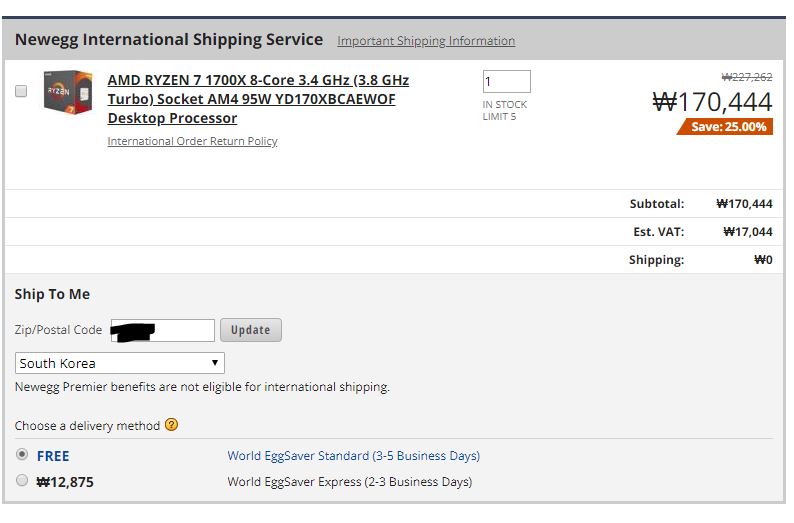Click the World EggSaver Express delivery option text
The image size is (794, 523).
coord(349,482)
